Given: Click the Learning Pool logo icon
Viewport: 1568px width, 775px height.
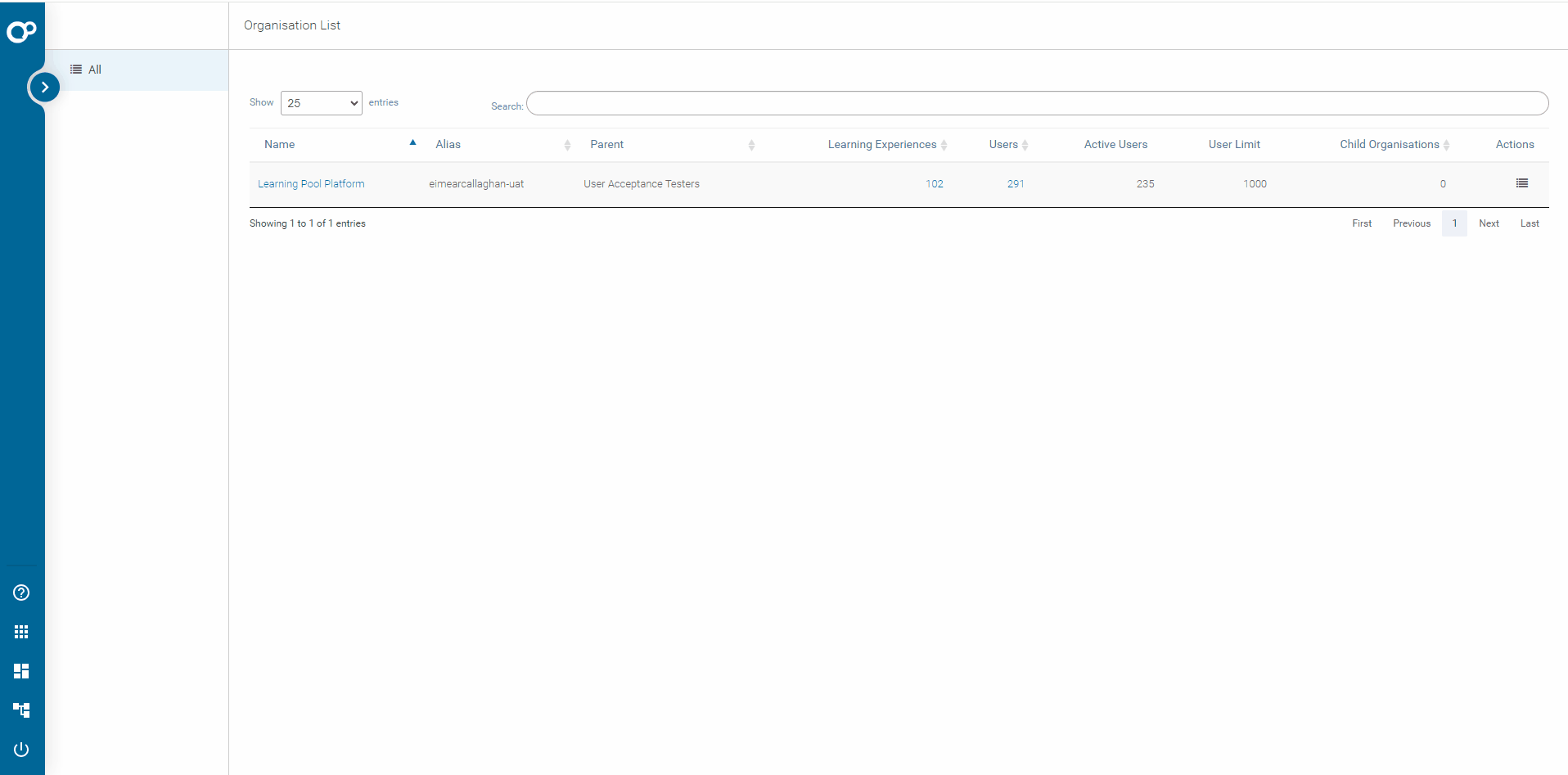Looking at the screenshot, I should tap(21, 31).
